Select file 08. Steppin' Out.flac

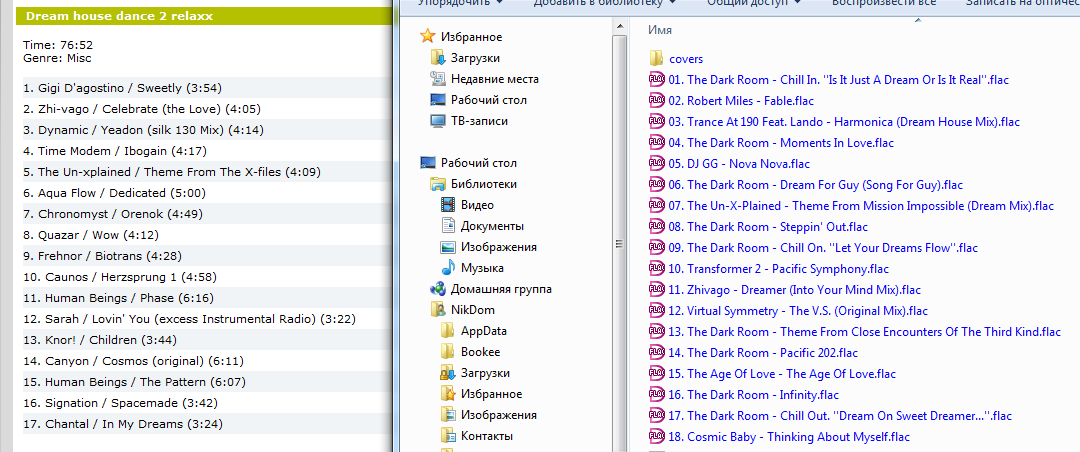tap(768, 227)
